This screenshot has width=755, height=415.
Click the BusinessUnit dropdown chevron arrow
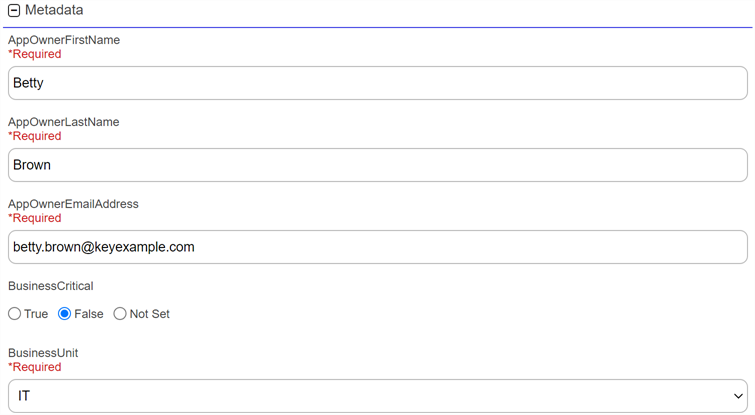point(738,396)
